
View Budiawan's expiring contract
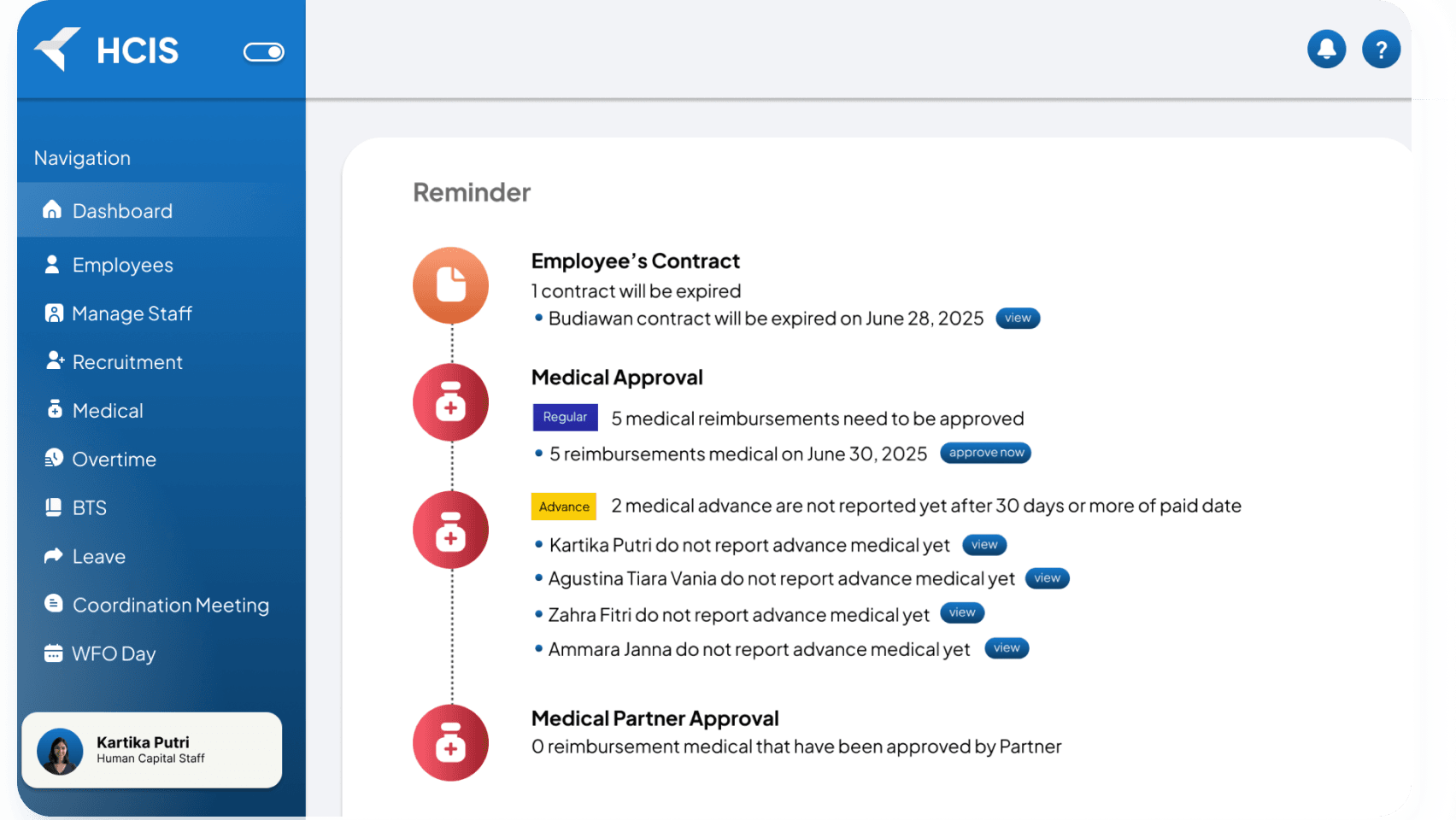1017,319
